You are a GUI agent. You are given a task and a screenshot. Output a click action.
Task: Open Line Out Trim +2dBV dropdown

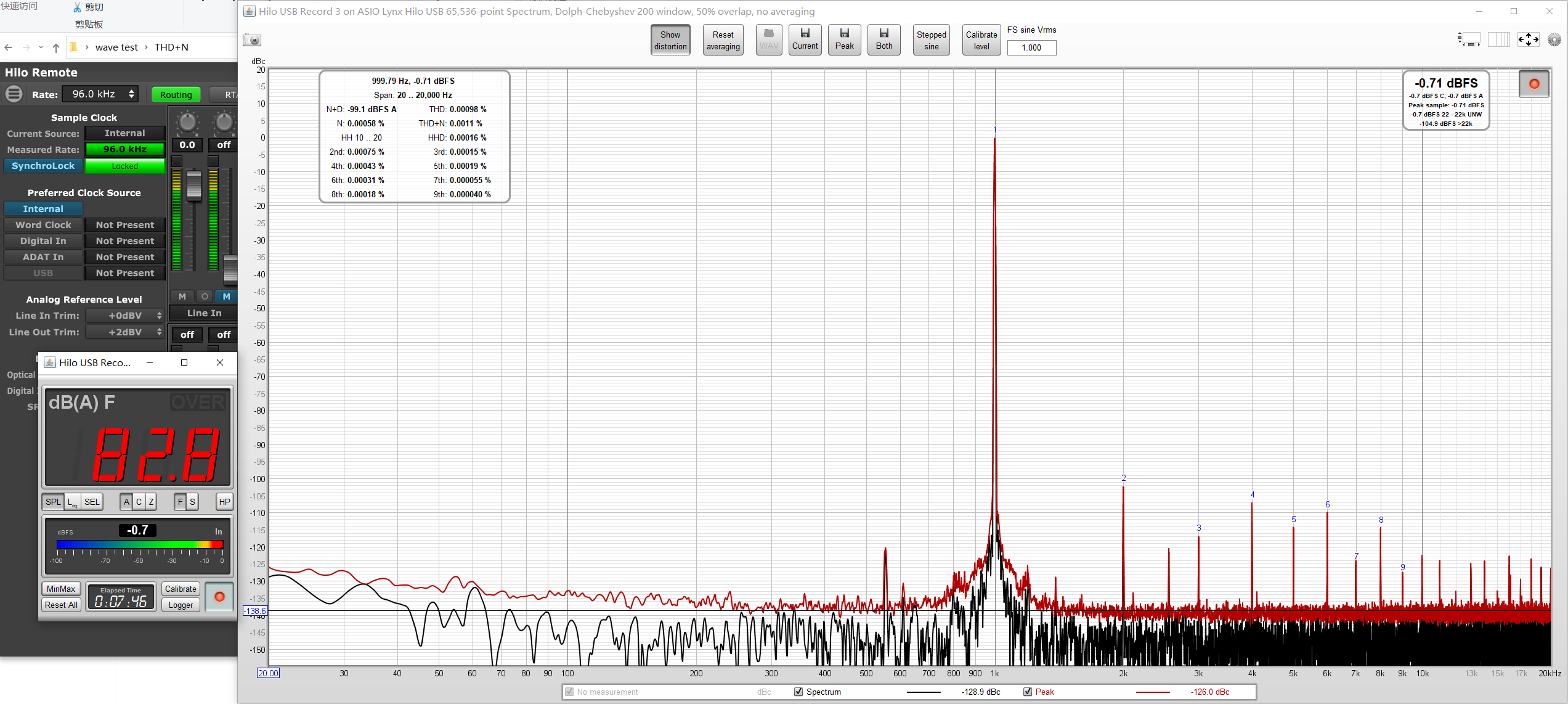[x=124, y=332]
